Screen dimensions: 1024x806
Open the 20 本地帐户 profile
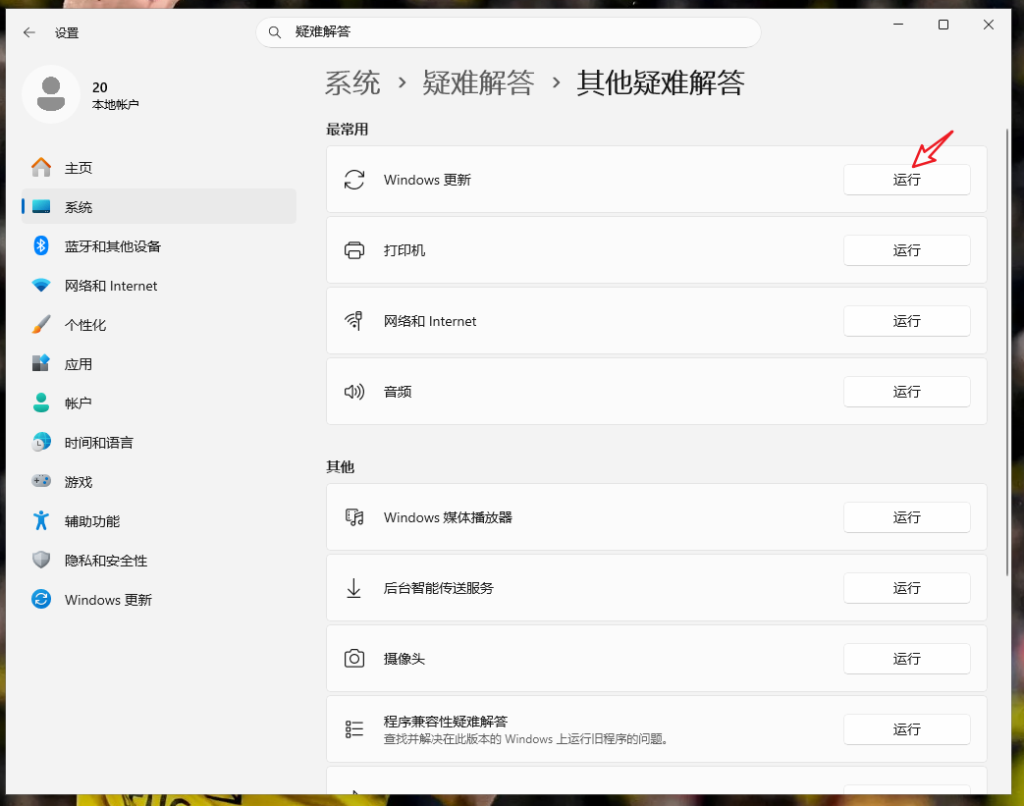(x=81, y=95)
